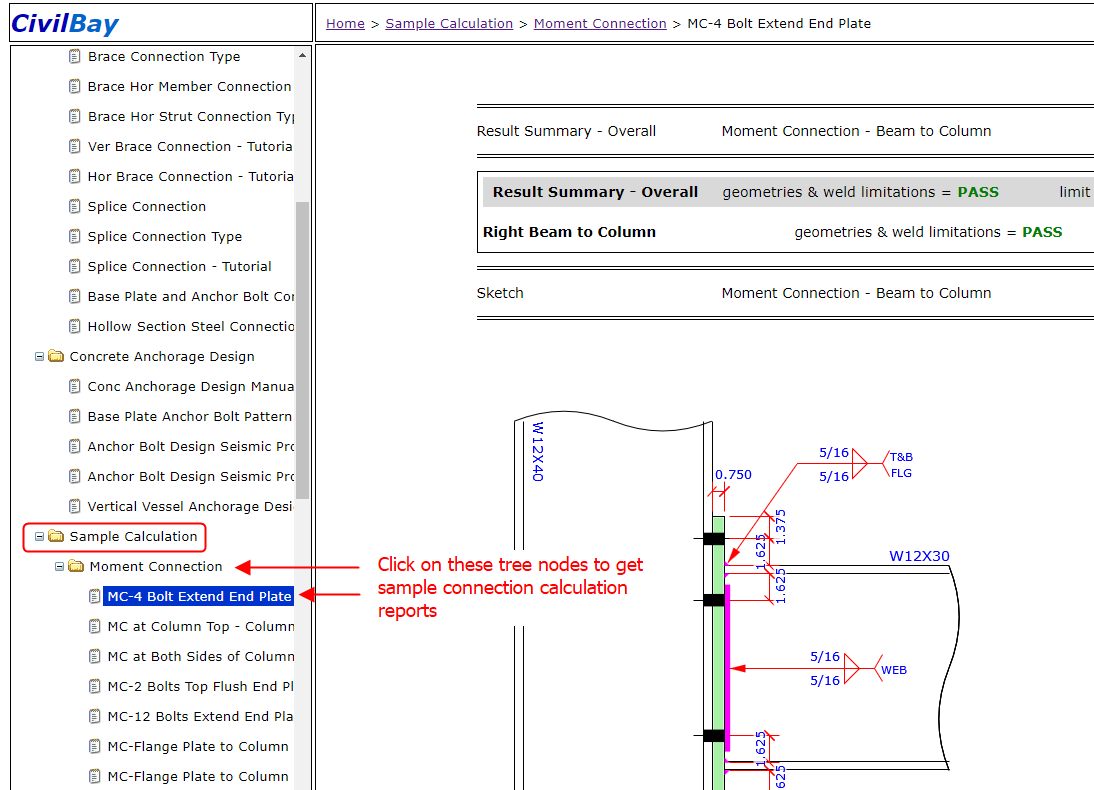Collapse the Concrete Anchorage Design tree node
The height and width of the screenshot is (790, 1094).
tap(40, 357)
